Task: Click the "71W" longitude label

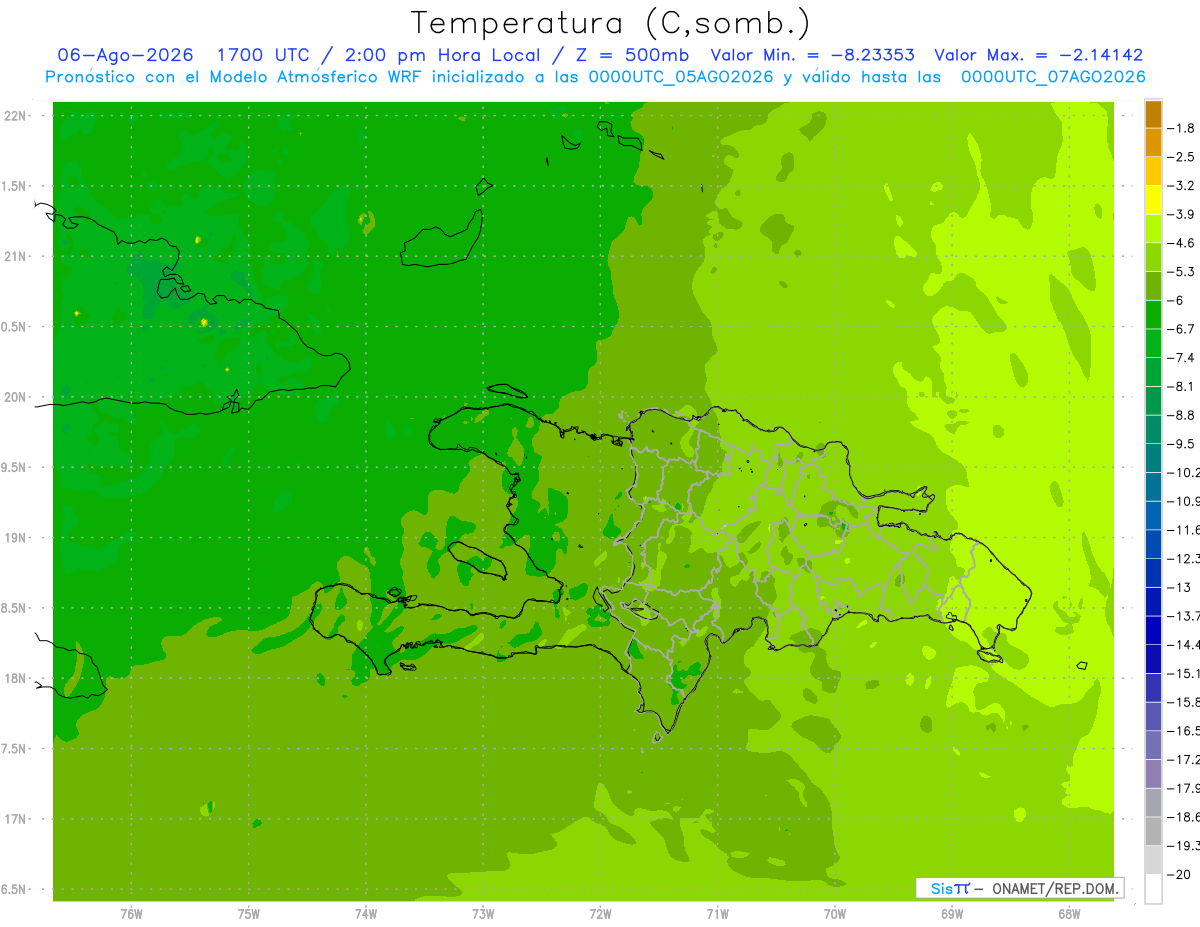Action: (x=717, y=913)
